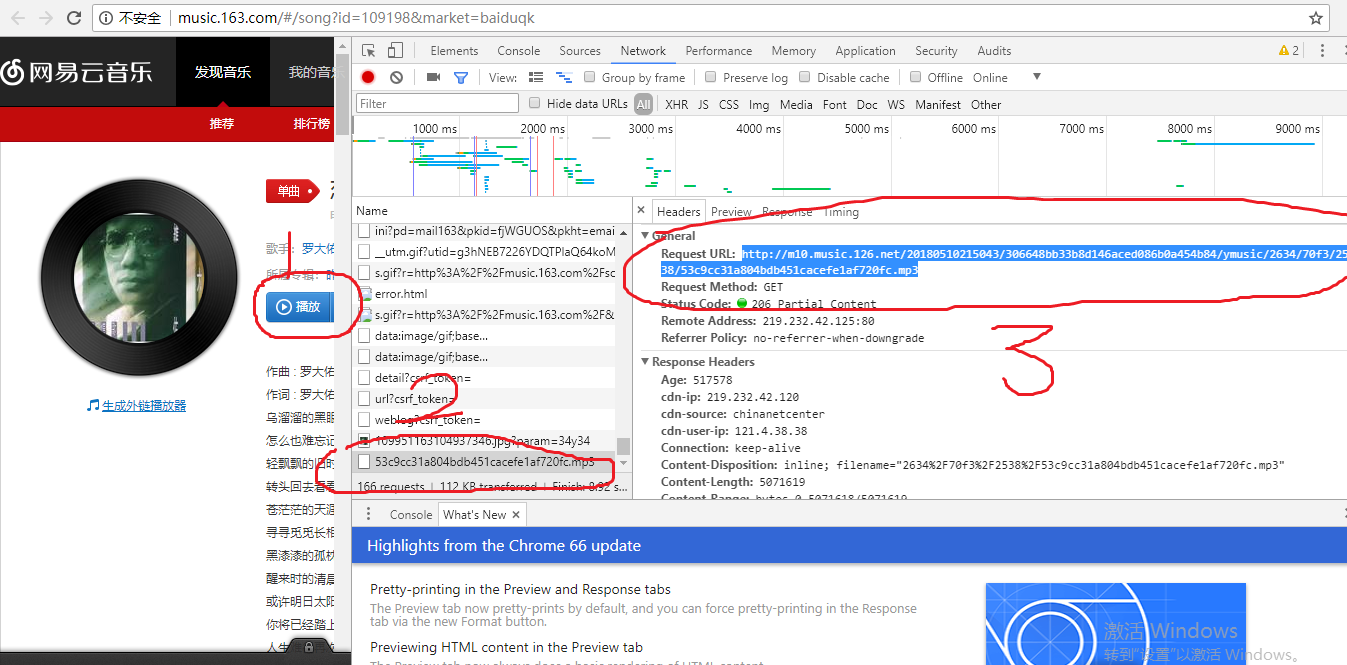
Task: Close the request details pane with the X
Action: (640, 211)
